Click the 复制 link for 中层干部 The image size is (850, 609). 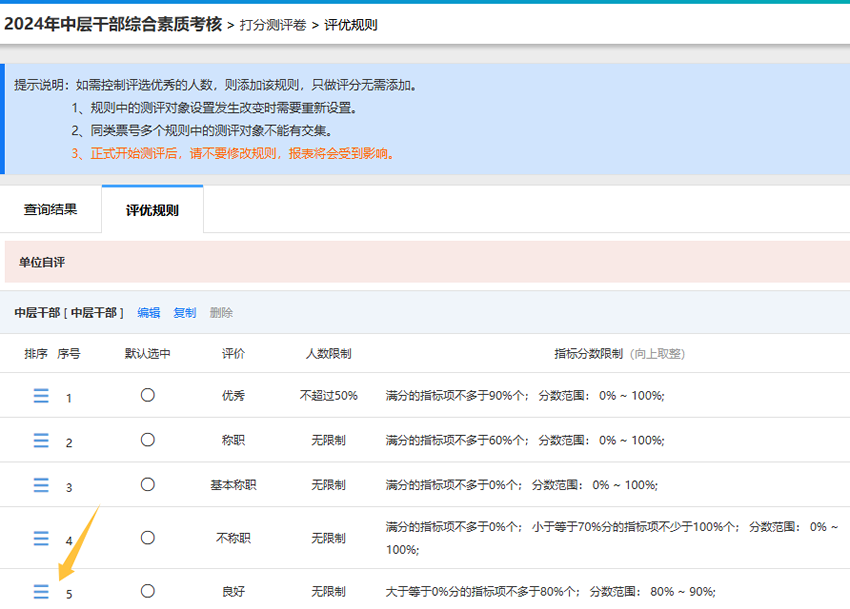(185, 313)
